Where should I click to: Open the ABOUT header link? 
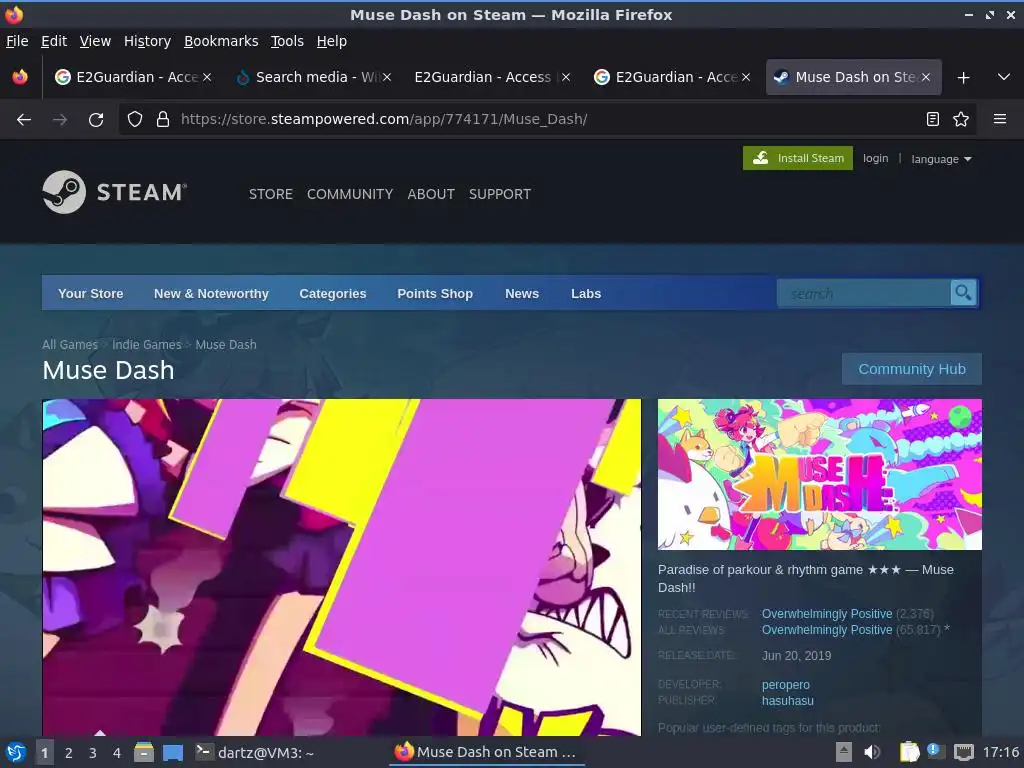point(431,194)
